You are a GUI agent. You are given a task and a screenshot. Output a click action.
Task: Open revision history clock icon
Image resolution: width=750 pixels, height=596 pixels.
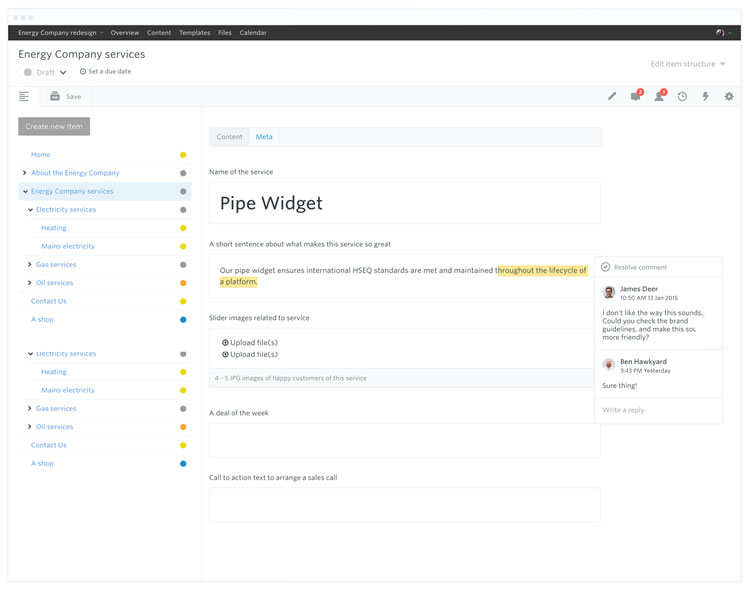682,97
